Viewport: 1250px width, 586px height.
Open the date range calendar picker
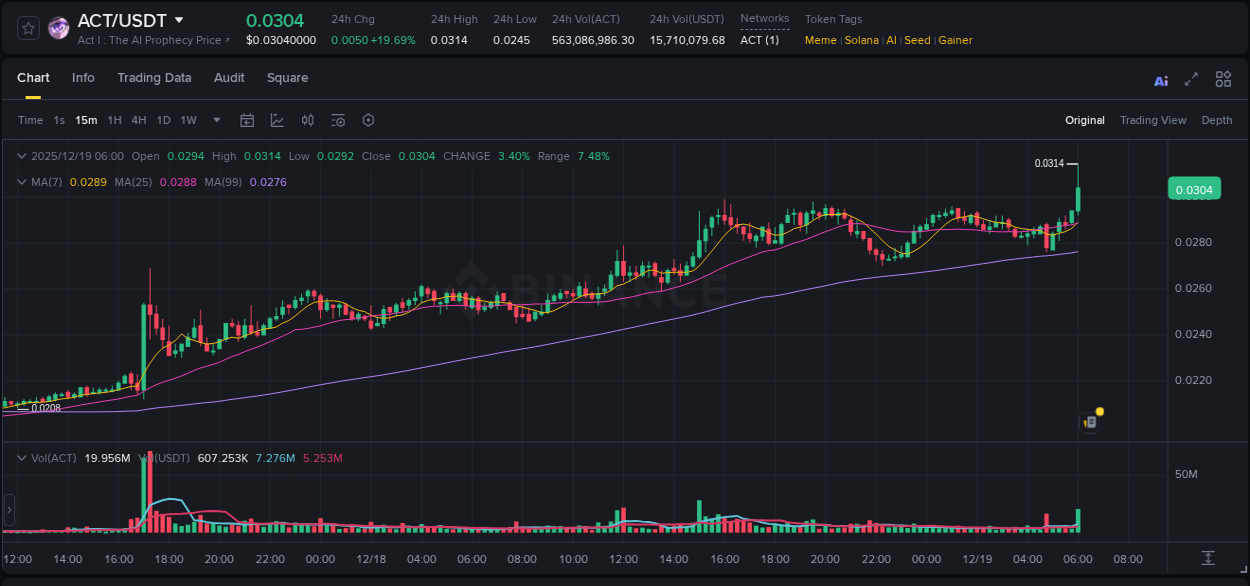pyautogui.click(x=247, y=120)
